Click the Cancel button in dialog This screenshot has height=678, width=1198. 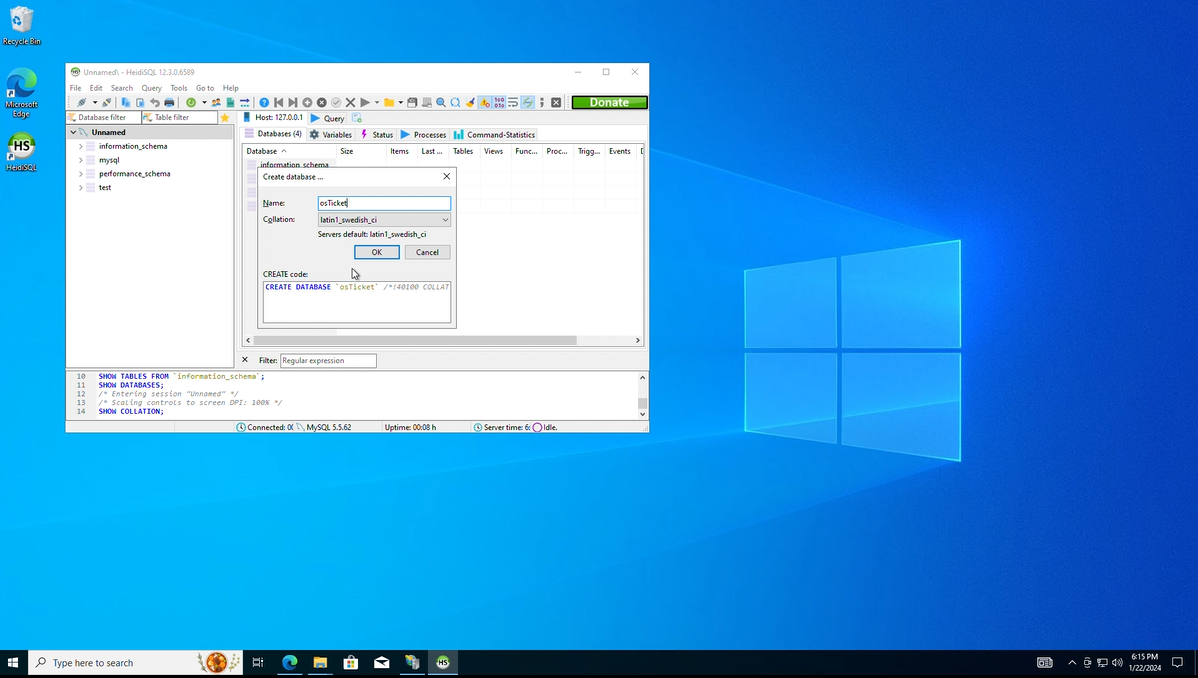pyautogui.click(x=427, y=252)
